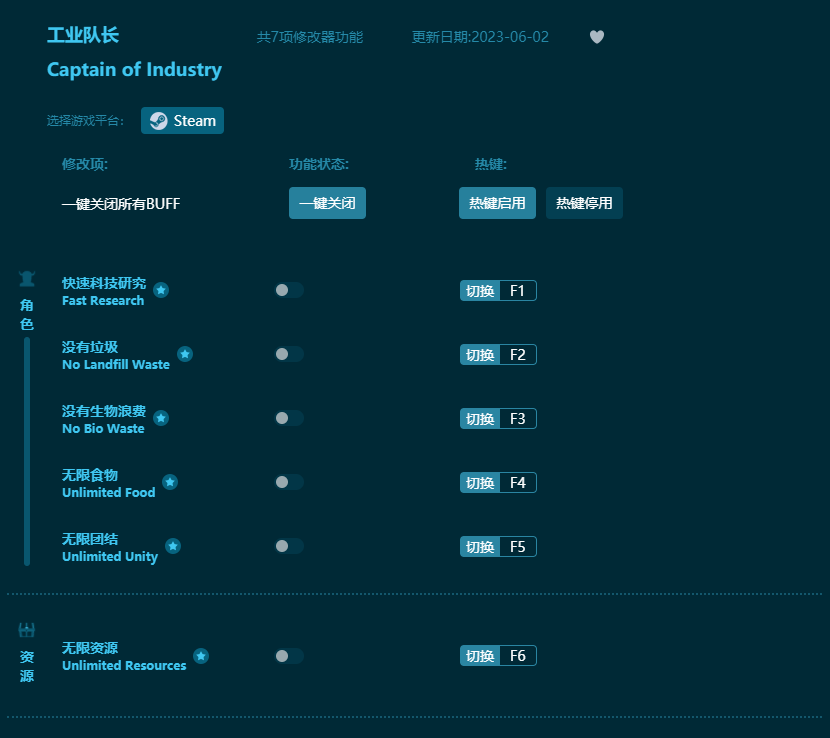Image resolution: width=830 pixels, height=738 pixels.
Task: Click the 切换 F1 hotkey button for Fast Research
Action: pyautogui.click(x=498, y=290)
